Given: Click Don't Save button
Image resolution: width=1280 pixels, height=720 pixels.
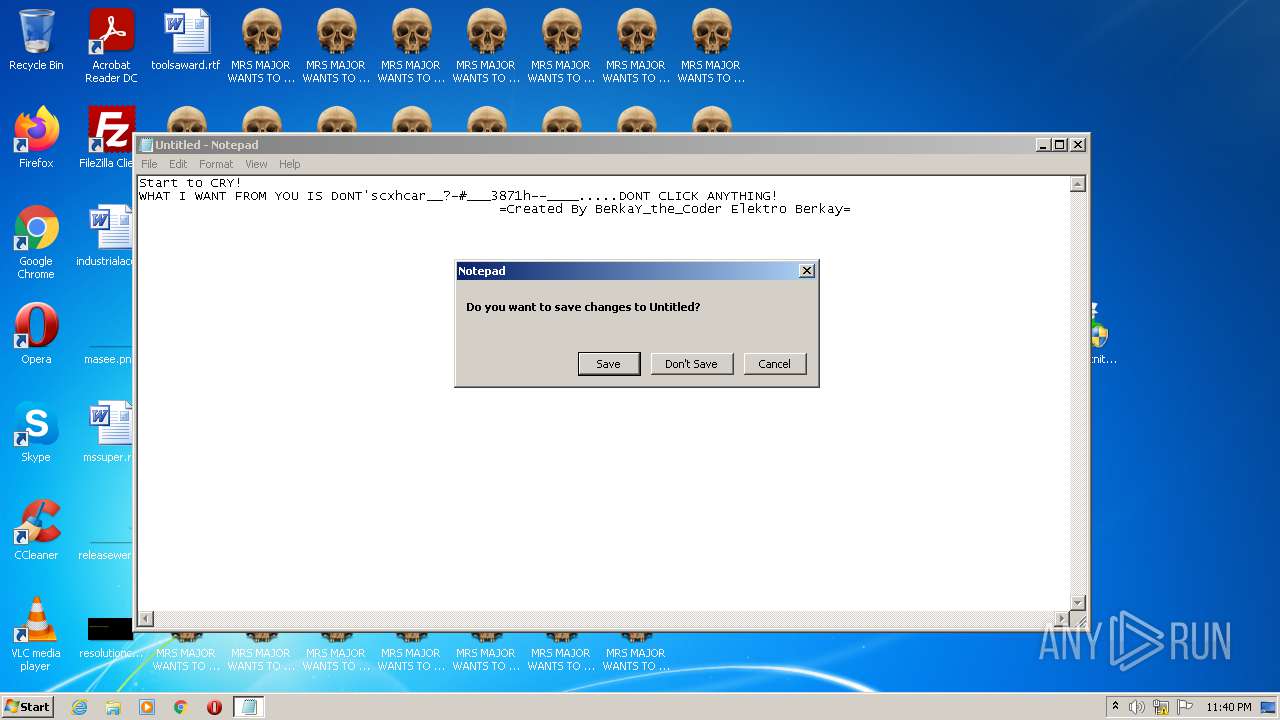Looking at the screenshot, I should [x=691, y=364].
